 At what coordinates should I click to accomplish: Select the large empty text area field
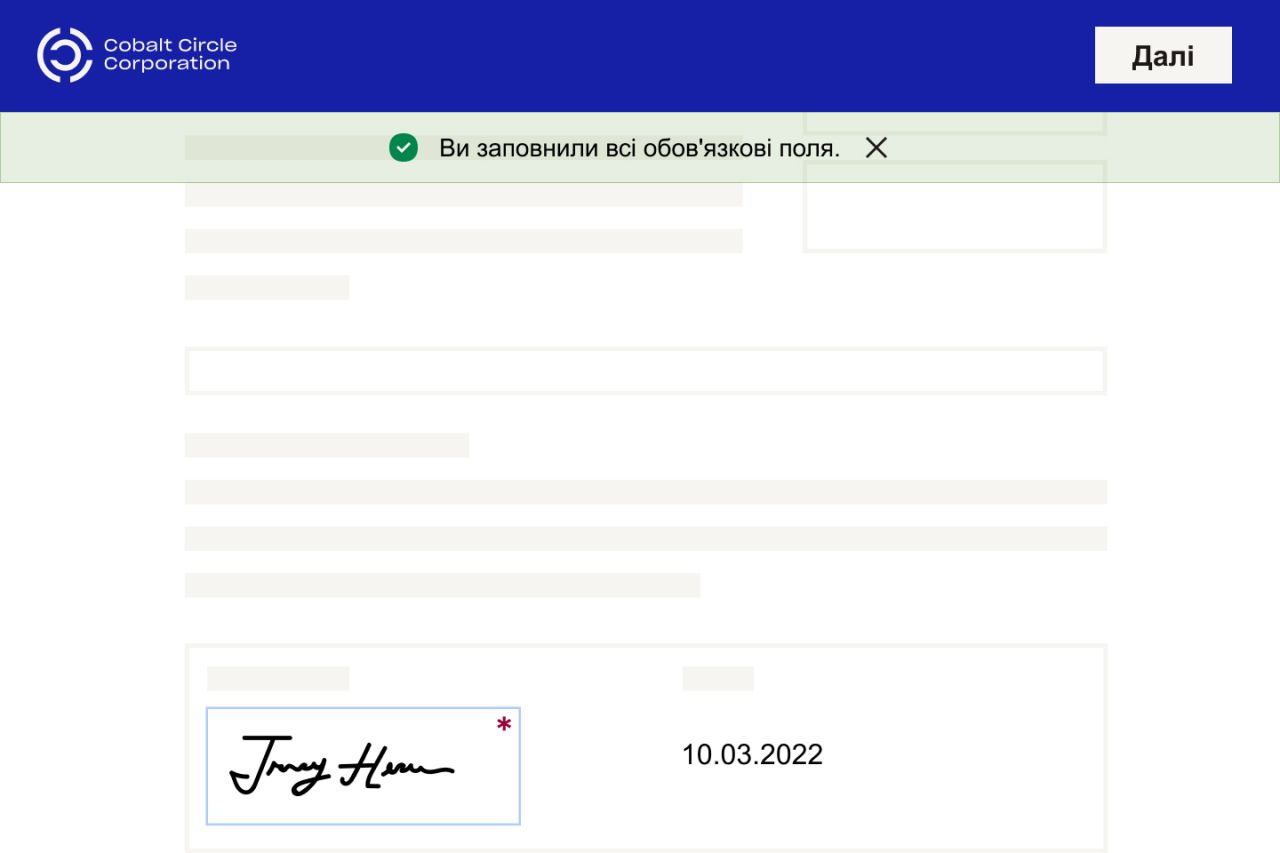point(643,369)
